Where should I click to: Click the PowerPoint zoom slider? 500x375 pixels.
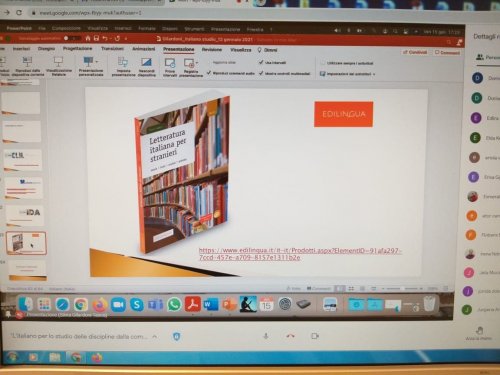pyautogui.click(x=402, y=288)
